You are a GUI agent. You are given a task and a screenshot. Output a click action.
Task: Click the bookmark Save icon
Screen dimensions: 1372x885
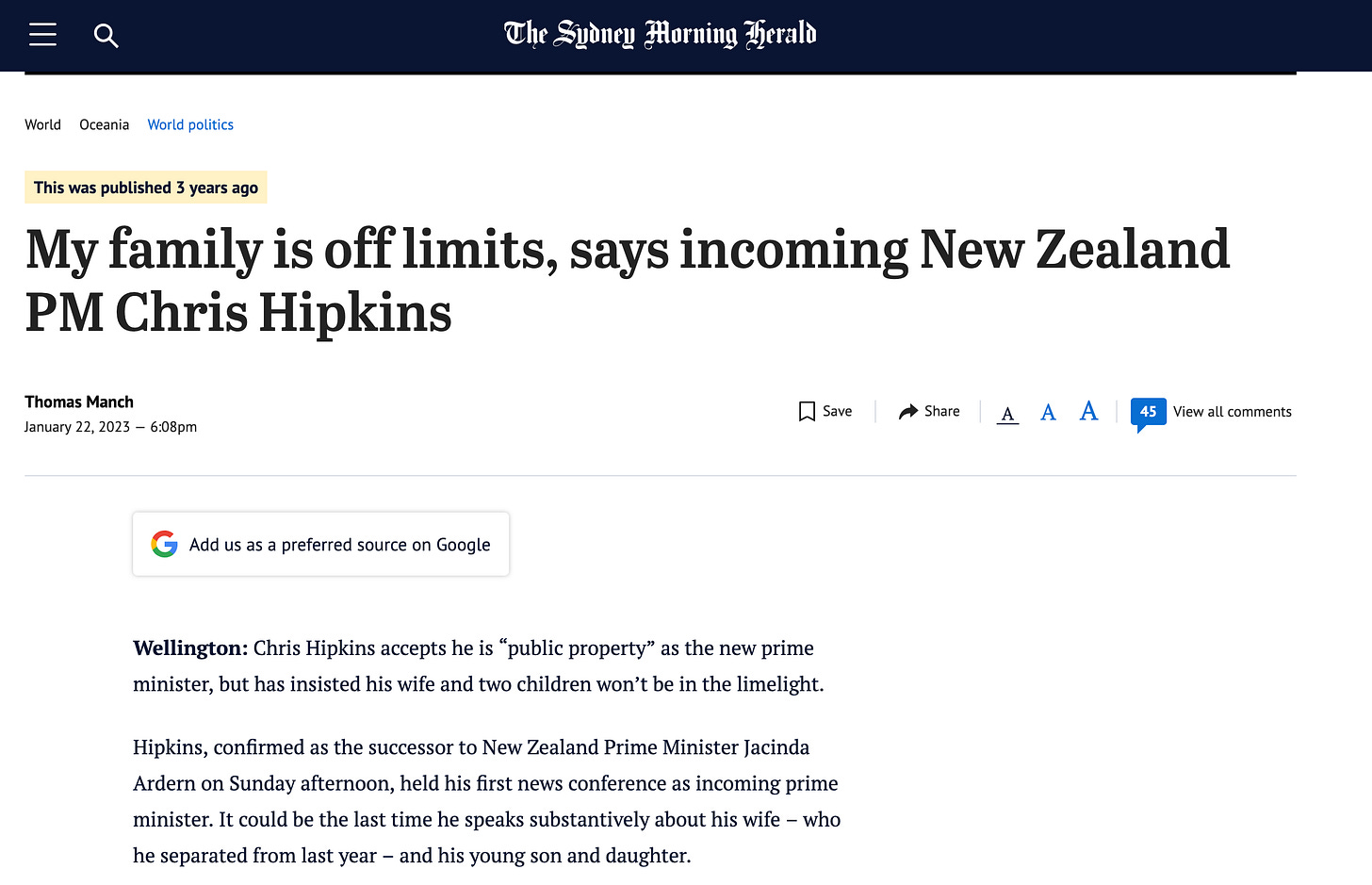pos(807,412)
